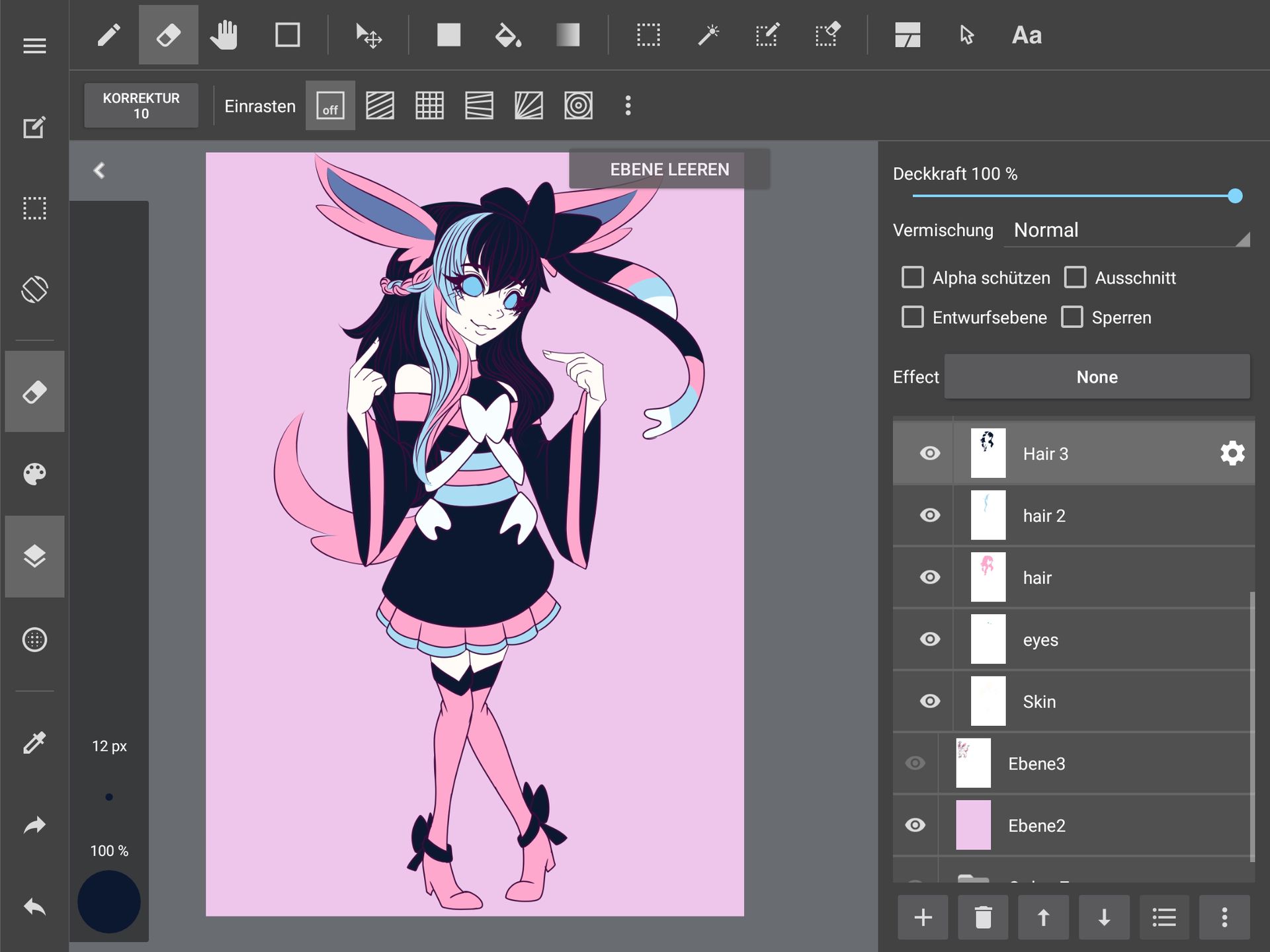Click the KORREKTUR 10 button
The image size is (1270, 952).
coord(141,106)
